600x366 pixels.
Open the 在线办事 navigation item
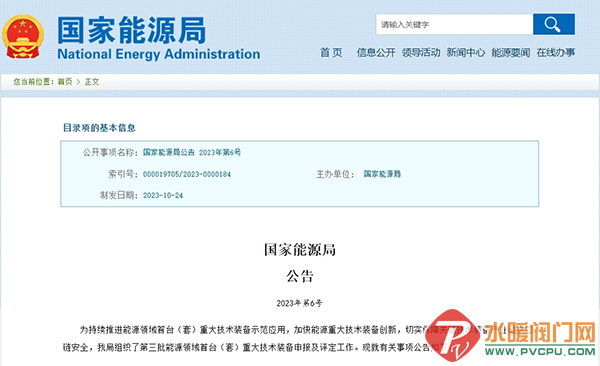556,52
